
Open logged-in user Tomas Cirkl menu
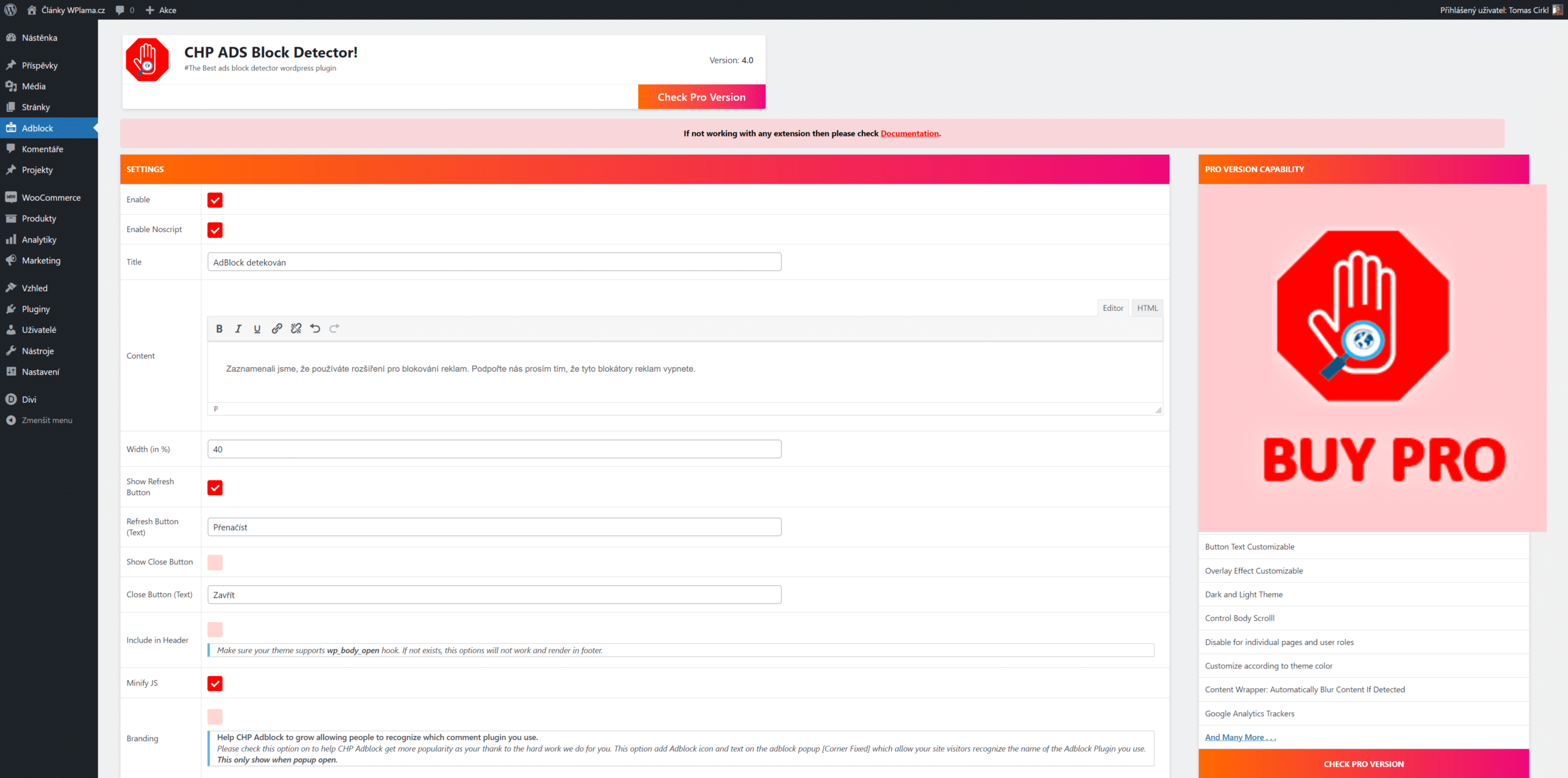[x=1501, y=10]
